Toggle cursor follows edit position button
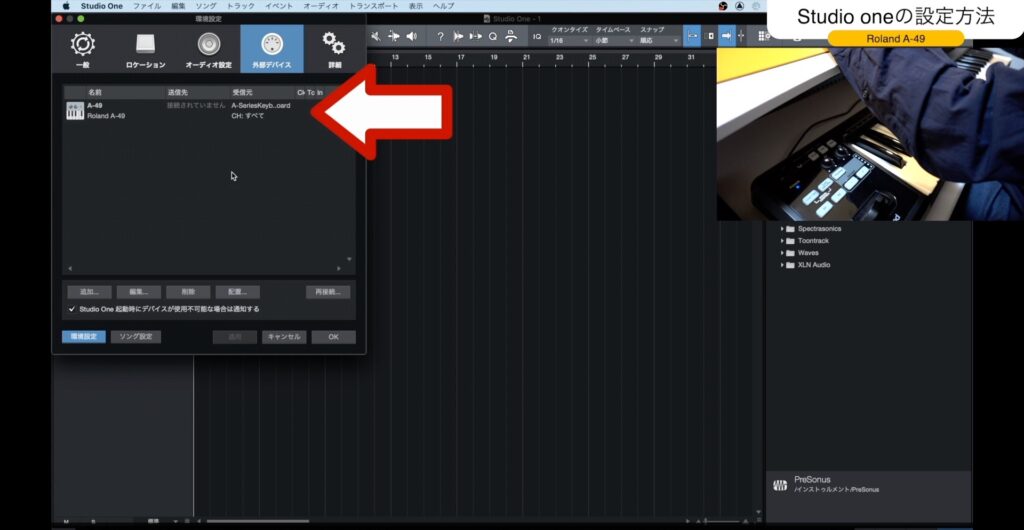 741,37
